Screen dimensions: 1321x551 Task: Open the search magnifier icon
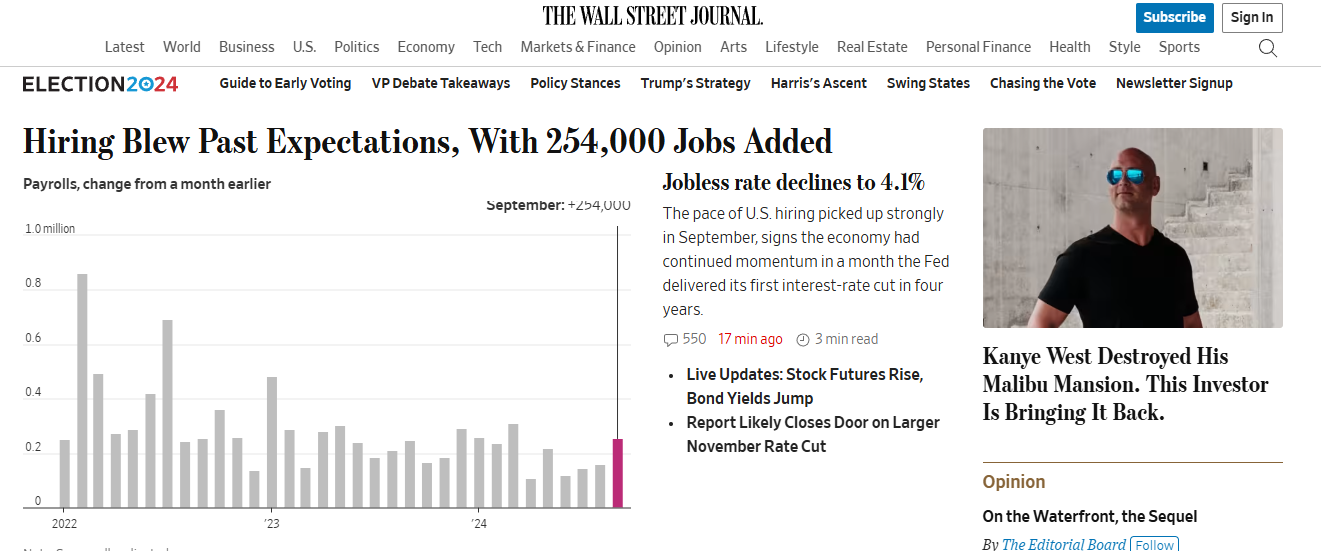pos(1267,48)
